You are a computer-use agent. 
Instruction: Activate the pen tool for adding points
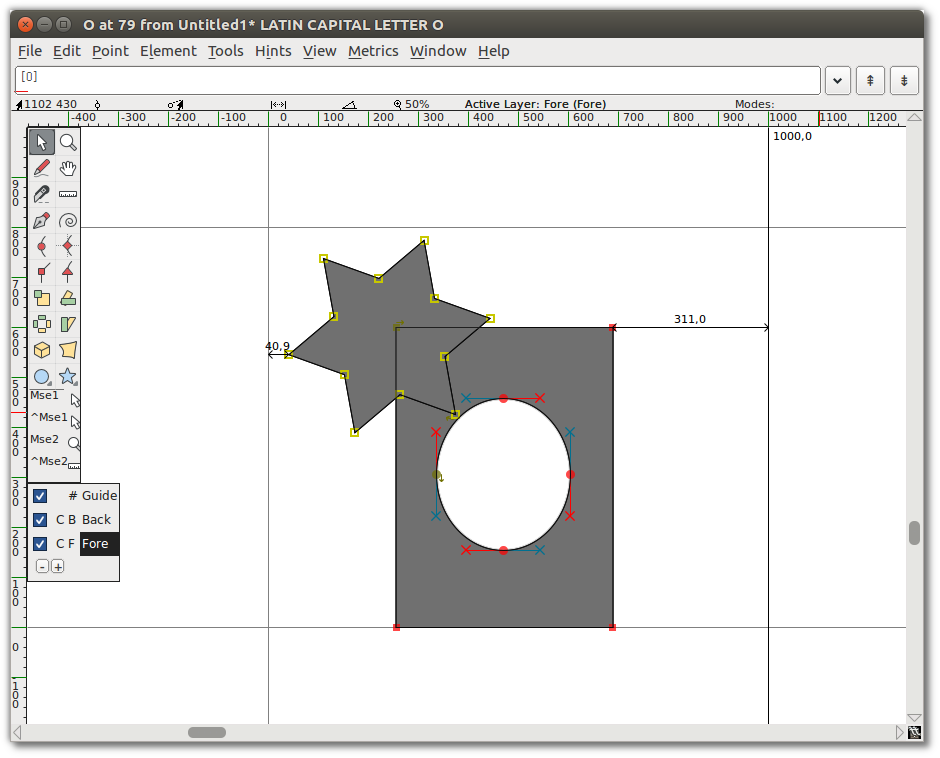(x=42, y=220)
